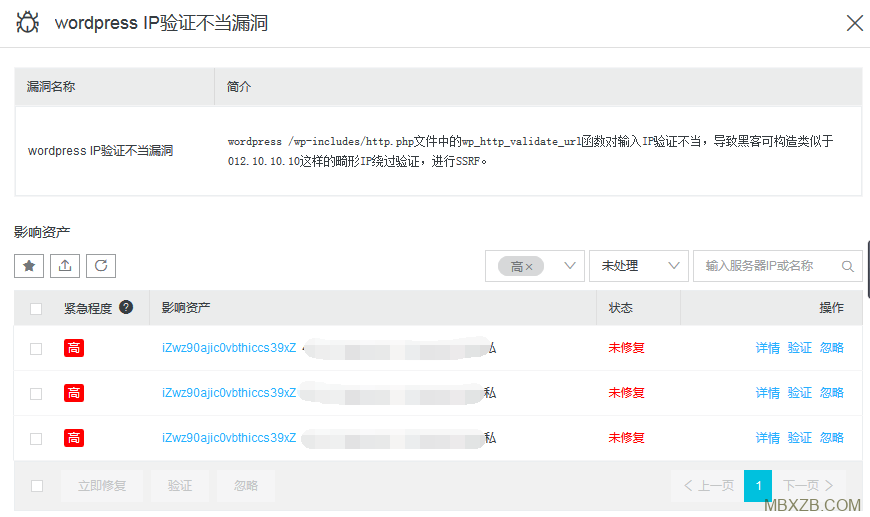The width and height of the screenshot is (870, 517).
Task: Click the vulnerability description text about wp_http_validate_url
Action: pyautogui.click(x=530, y=151)
